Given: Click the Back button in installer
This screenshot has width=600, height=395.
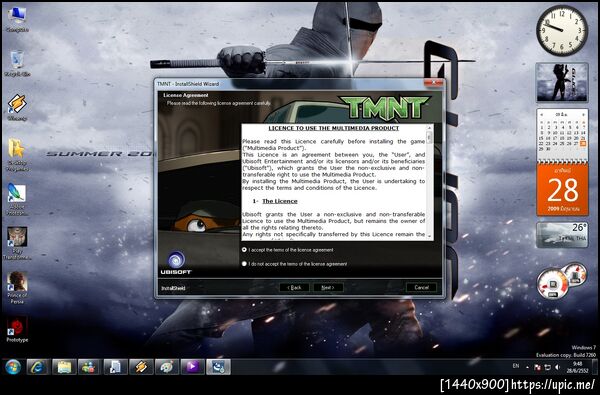Looking at the screenshot, I should (294, 287).
